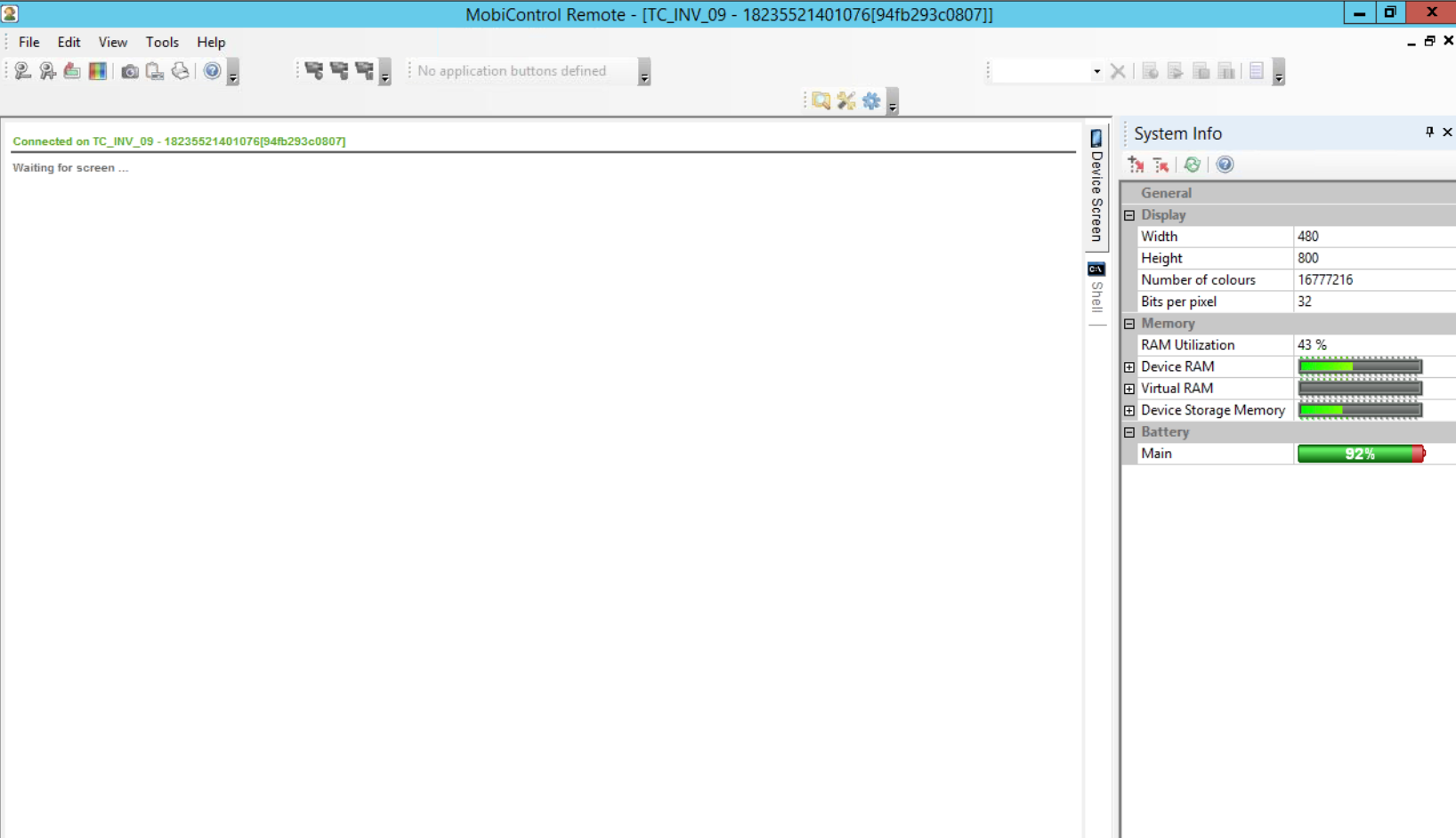Viewport: 1456px width, 838px height.
Task: Click the printer icon in toolbar
Action: (x=180, y=71)
